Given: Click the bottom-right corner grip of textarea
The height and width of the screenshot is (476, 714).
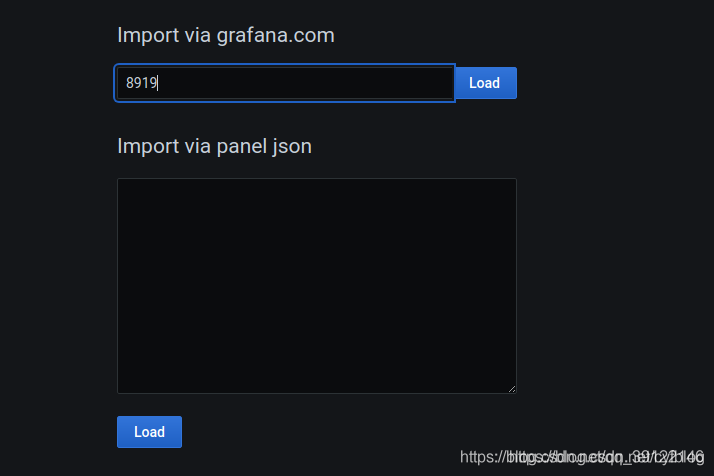Looking at the screenshot, I should pyautogui.click(x=511, y=388).
